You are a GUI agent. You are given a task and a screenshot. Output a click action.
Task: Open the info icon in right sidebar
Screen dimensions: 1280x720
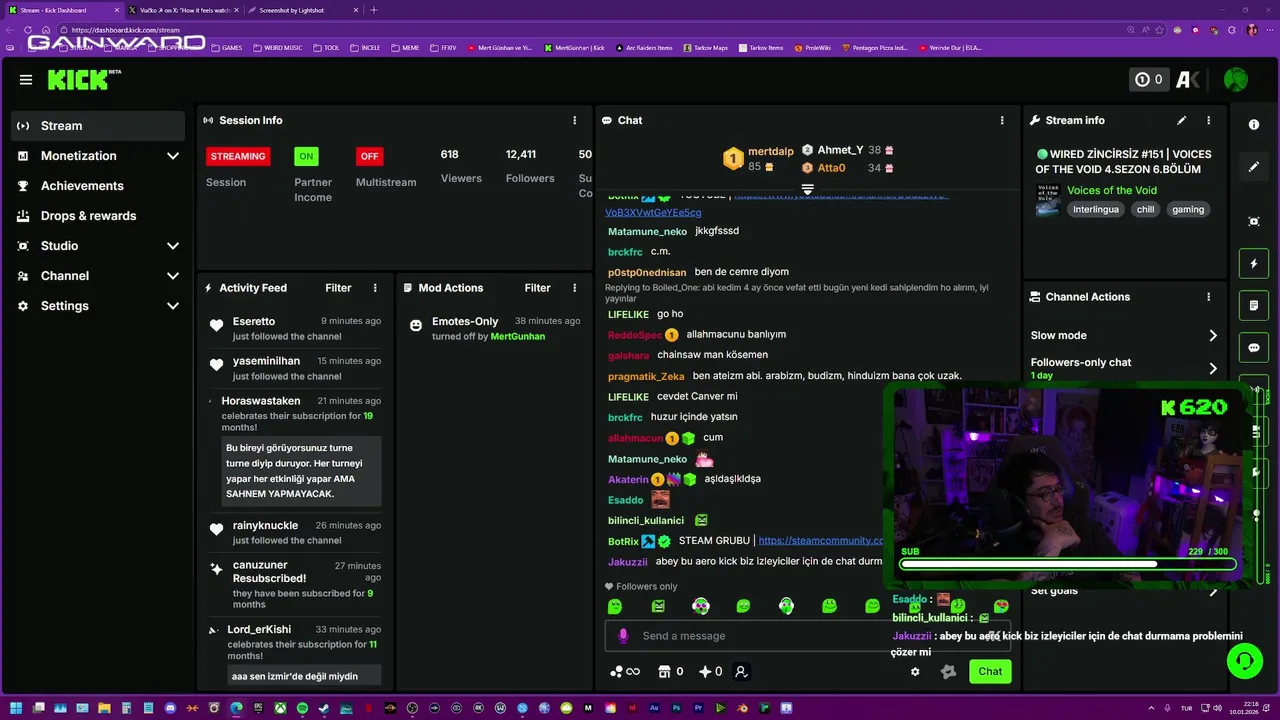[x=1254, y=125]
